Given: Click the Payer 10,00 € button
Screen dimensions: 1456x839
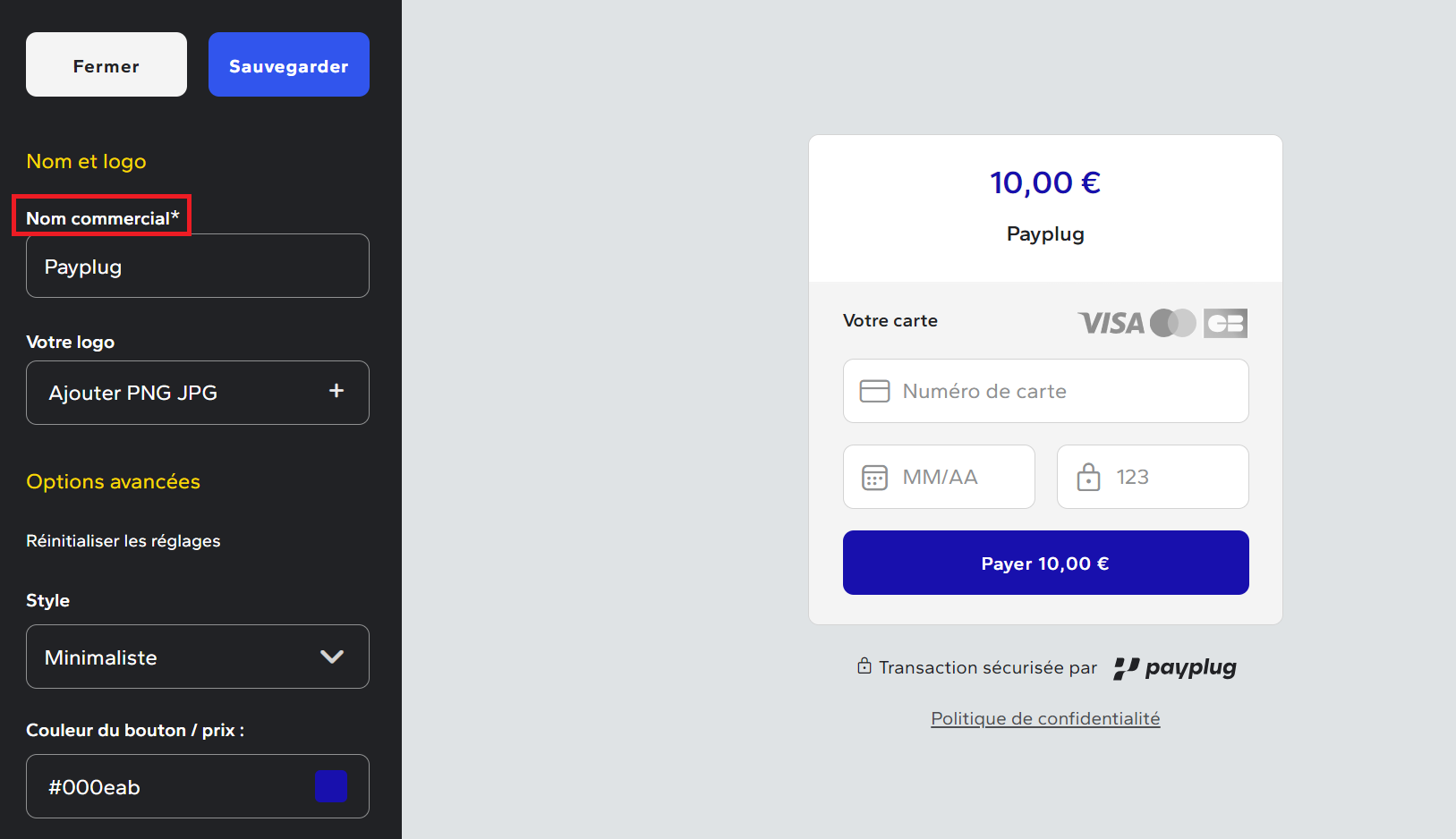Looking at the screenshot, I should (x=1045, y=563).
